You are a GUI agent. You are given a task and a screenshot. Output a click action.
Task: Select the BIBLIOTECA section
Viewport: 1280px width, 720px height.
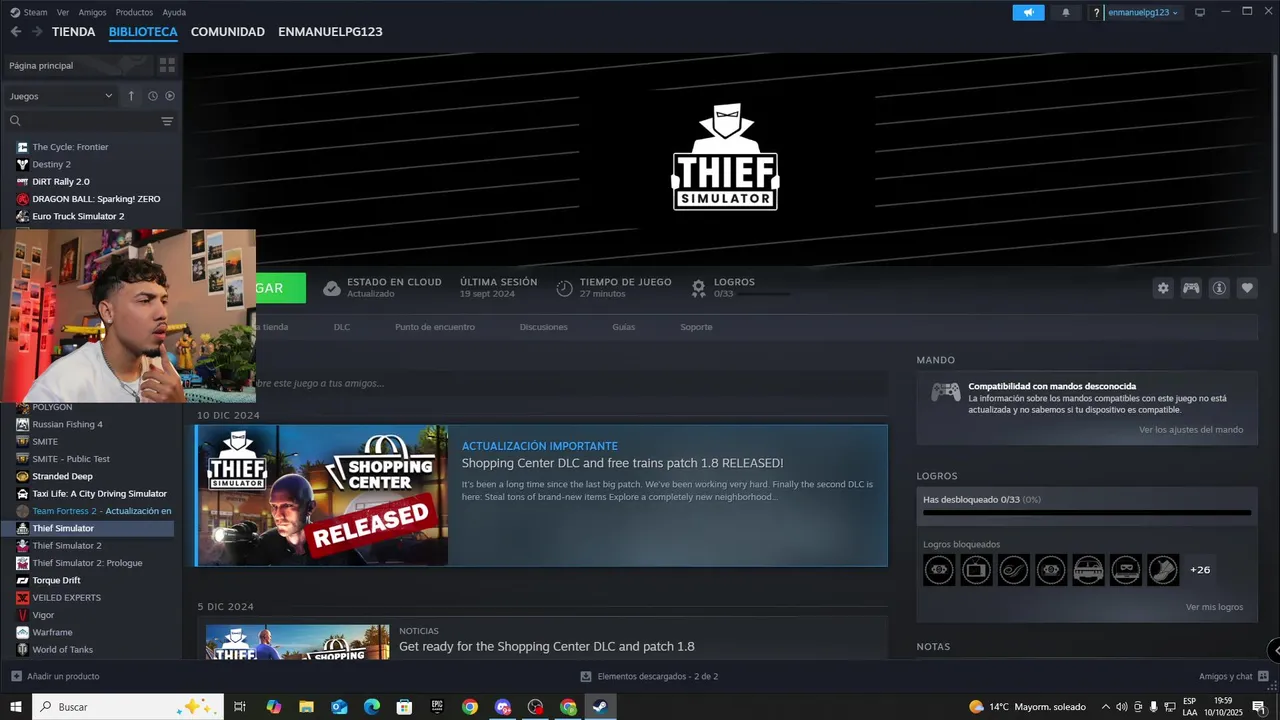pyautogui.click(x=143, y=32)
